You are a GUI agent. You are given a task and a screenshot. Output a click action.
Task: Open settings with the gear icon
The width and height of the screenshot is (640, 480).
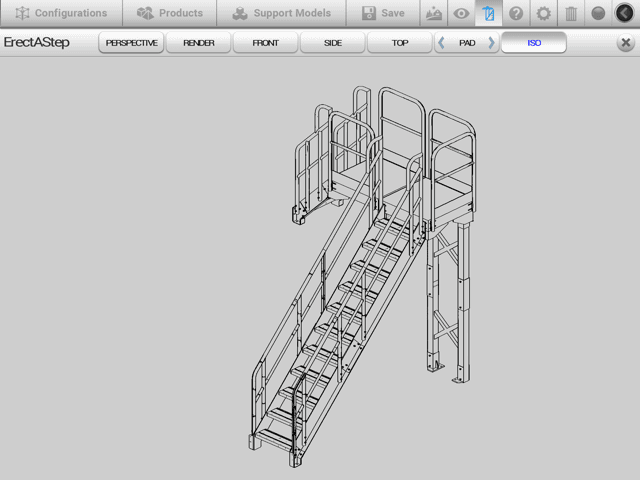[x=543, y=14]
